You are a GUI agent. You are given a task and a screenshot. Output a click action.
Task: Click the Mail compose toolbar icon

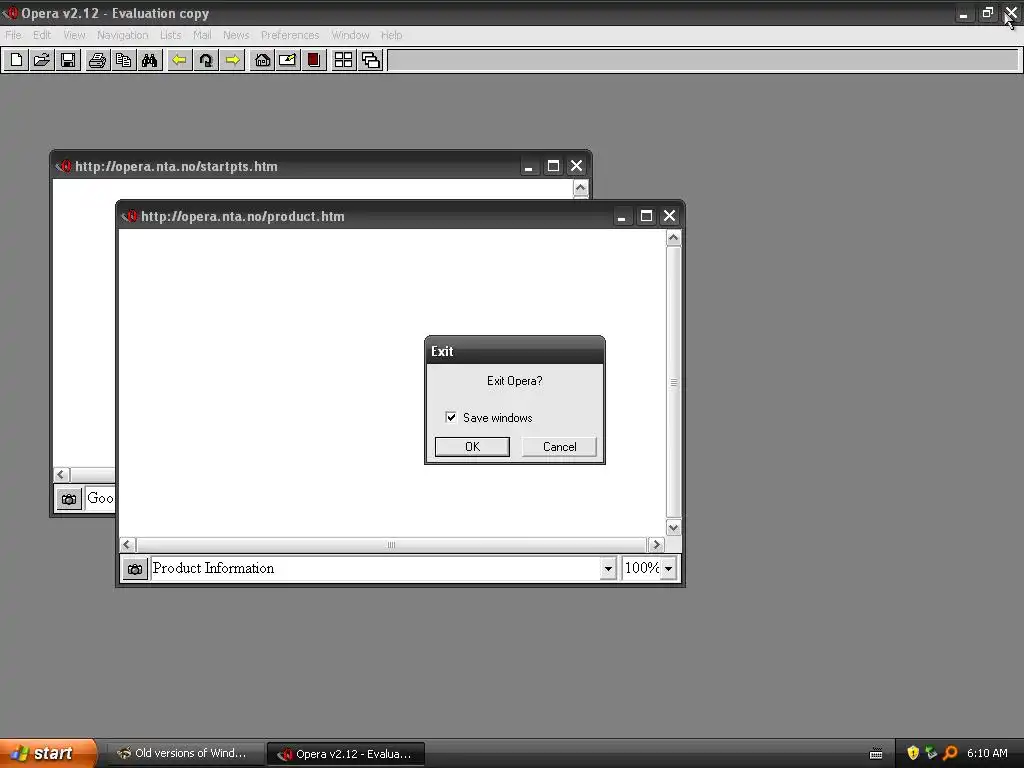[288, 60]
